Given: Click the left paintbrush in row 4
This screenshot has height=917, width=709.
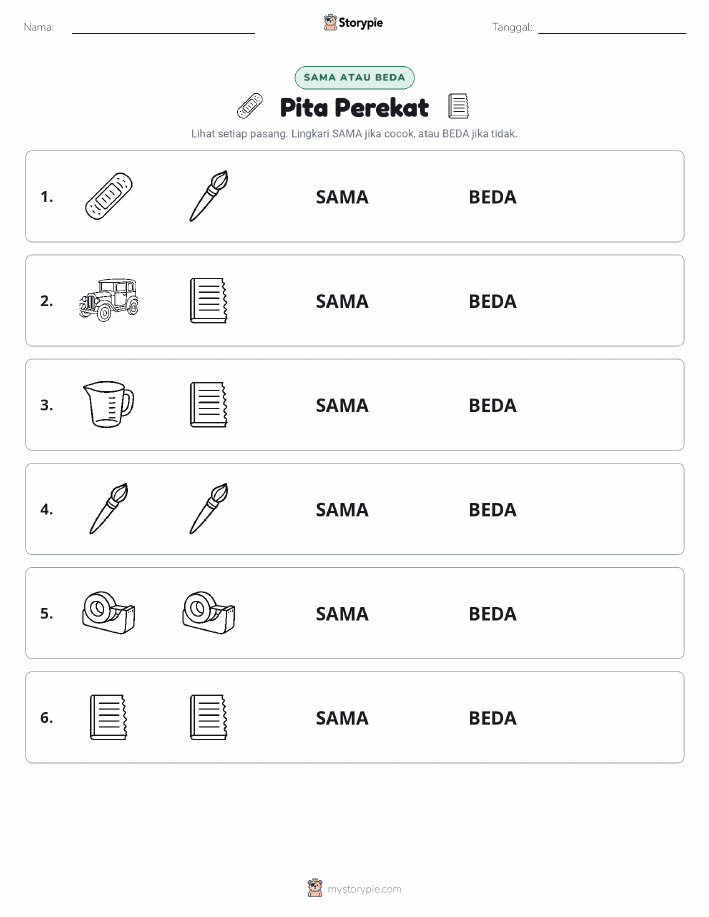Looking at the screenshot, I should tap(109, 509).
